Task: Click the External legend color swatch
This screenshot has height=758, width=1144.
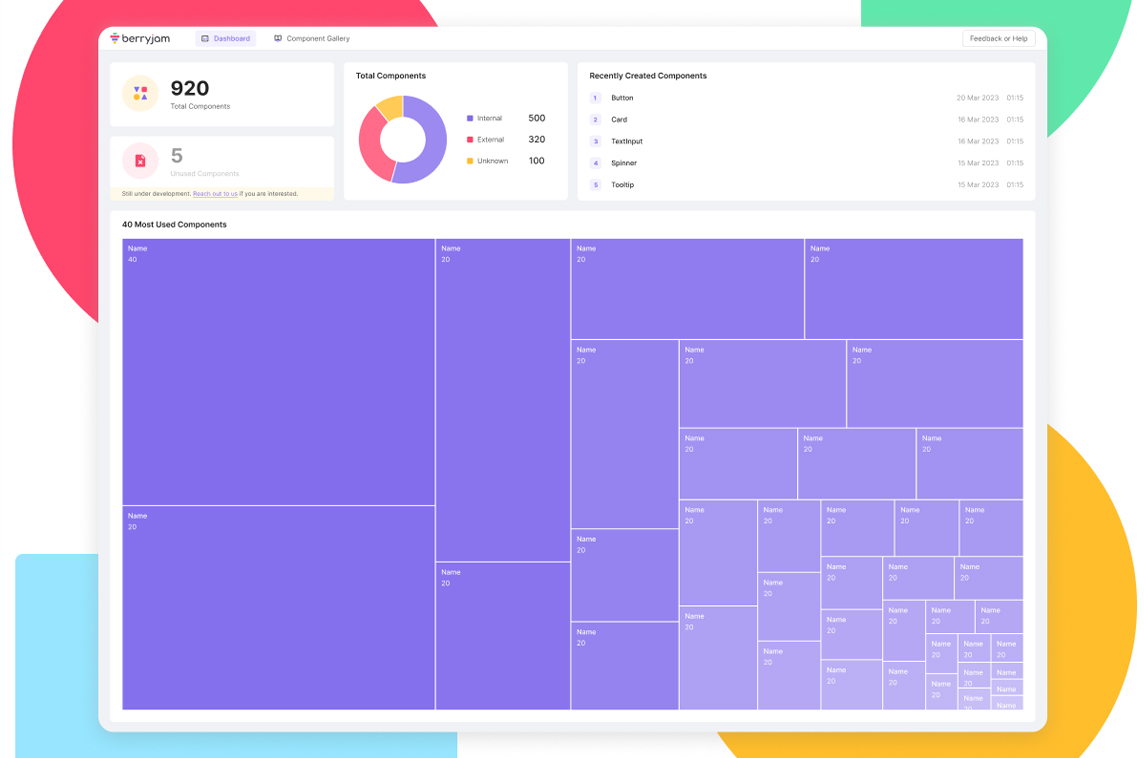Action: tap(470, 139)
